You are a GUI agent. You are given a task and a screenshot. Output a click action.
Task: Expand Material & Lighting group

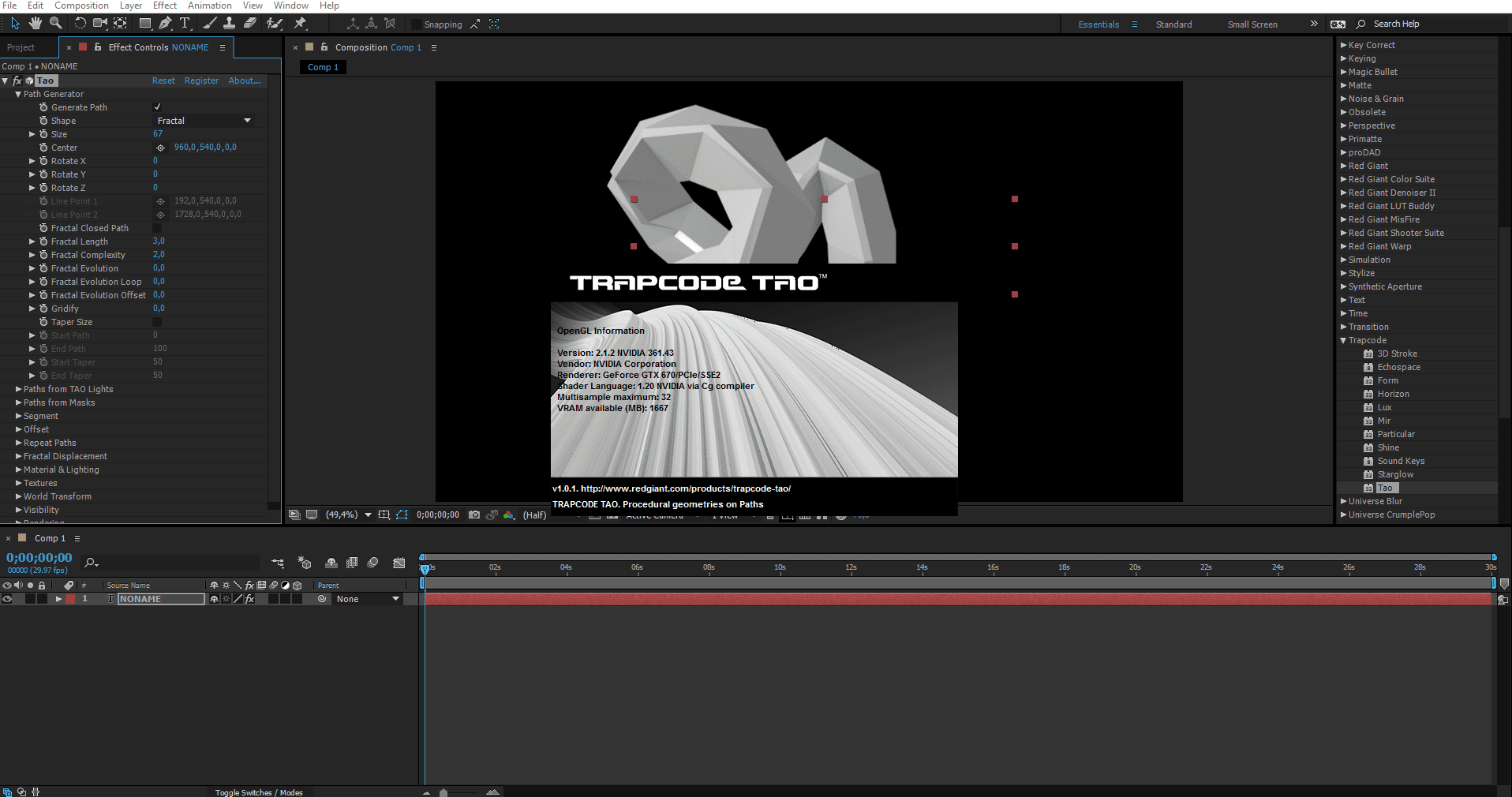(18, 470)
